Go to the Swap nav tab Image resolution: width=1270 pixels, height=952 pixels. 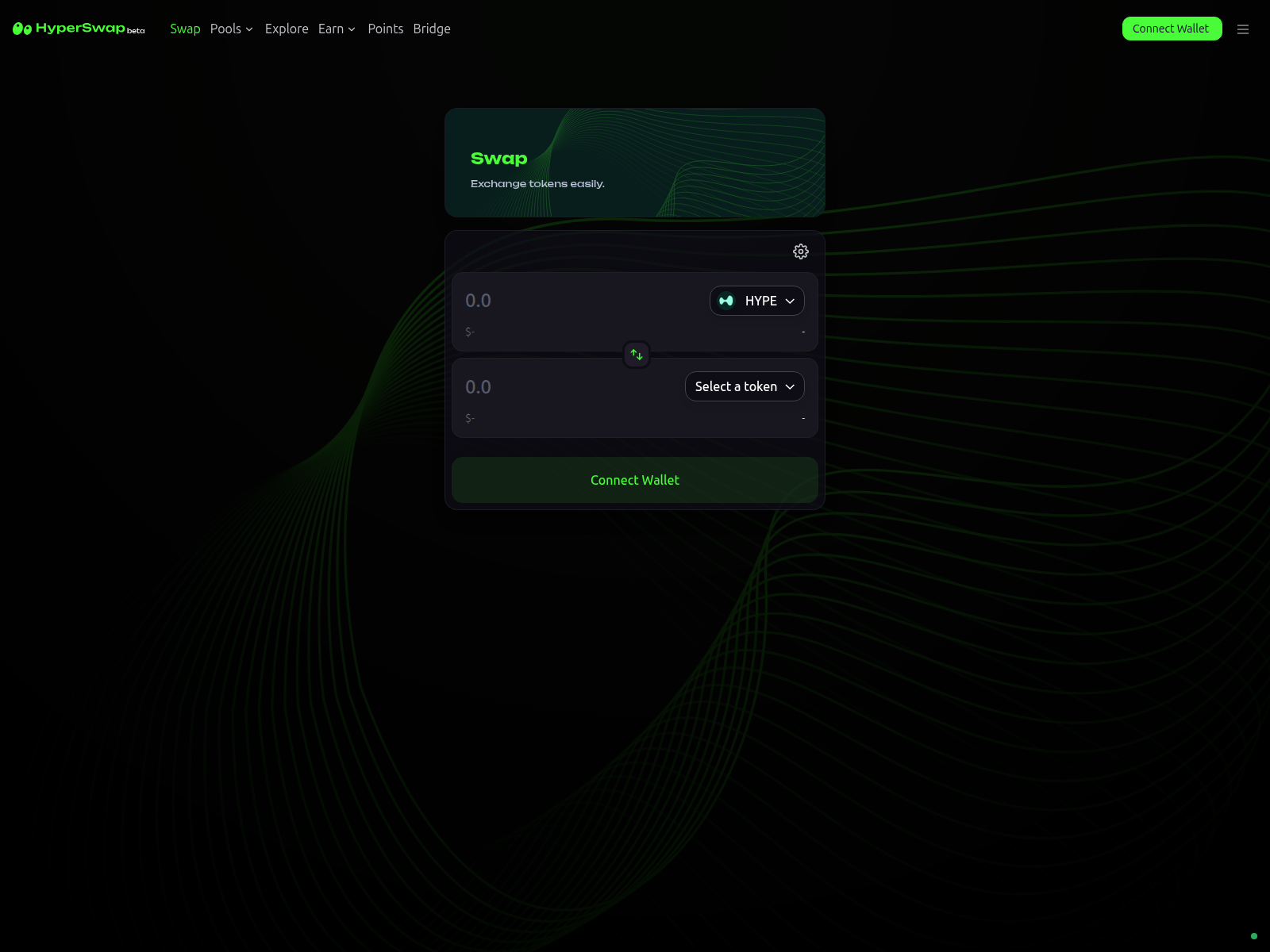[x=185, y=29]
